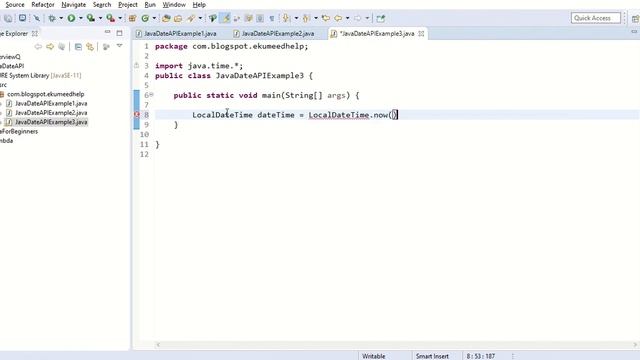The height and width of the screenshot is (360, 640).
Task: Click Package Explorer Up icon
Action: pos(62,47)
